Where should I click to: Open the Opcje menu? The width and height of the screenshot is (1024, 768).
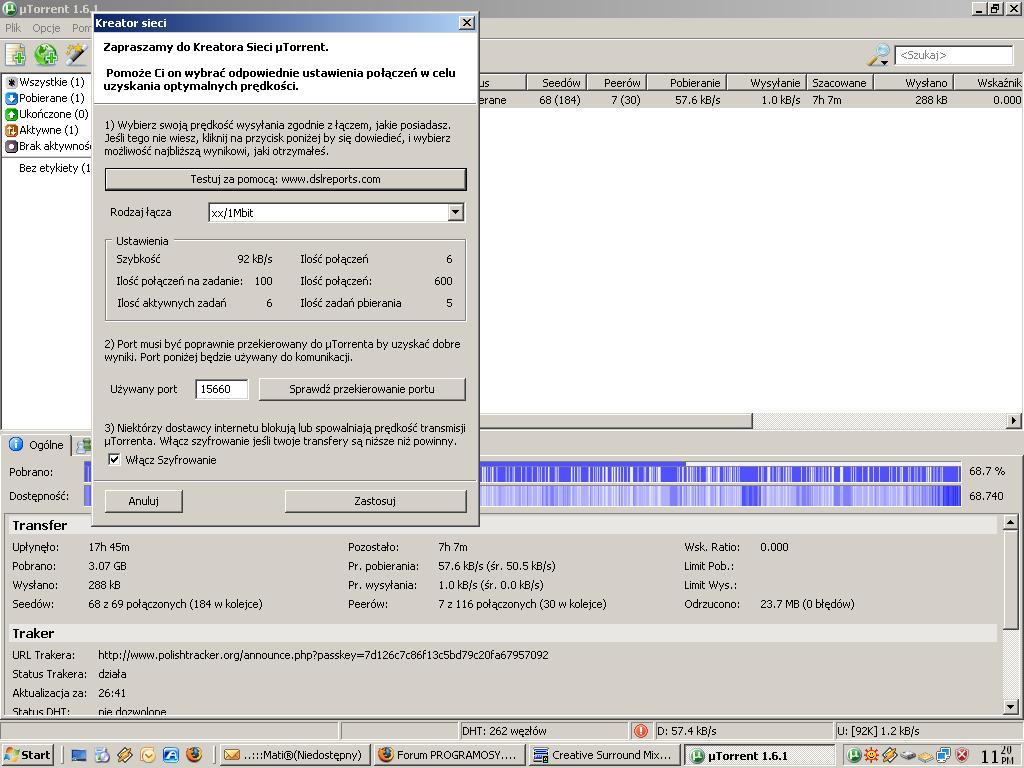pyautogui.click(x=46, y=28)
